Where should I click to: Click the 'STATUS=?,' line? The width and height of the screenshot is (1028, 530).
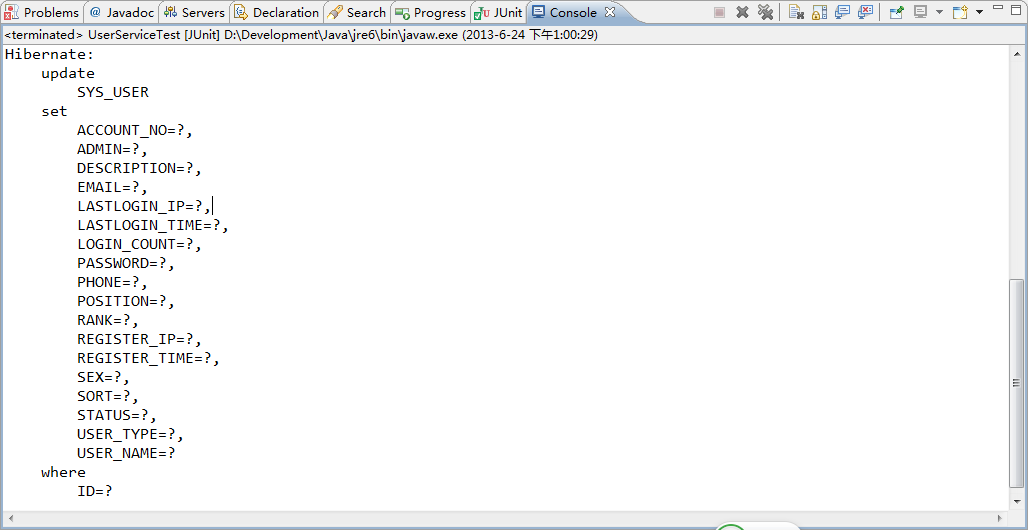click(x=117, y=415)
